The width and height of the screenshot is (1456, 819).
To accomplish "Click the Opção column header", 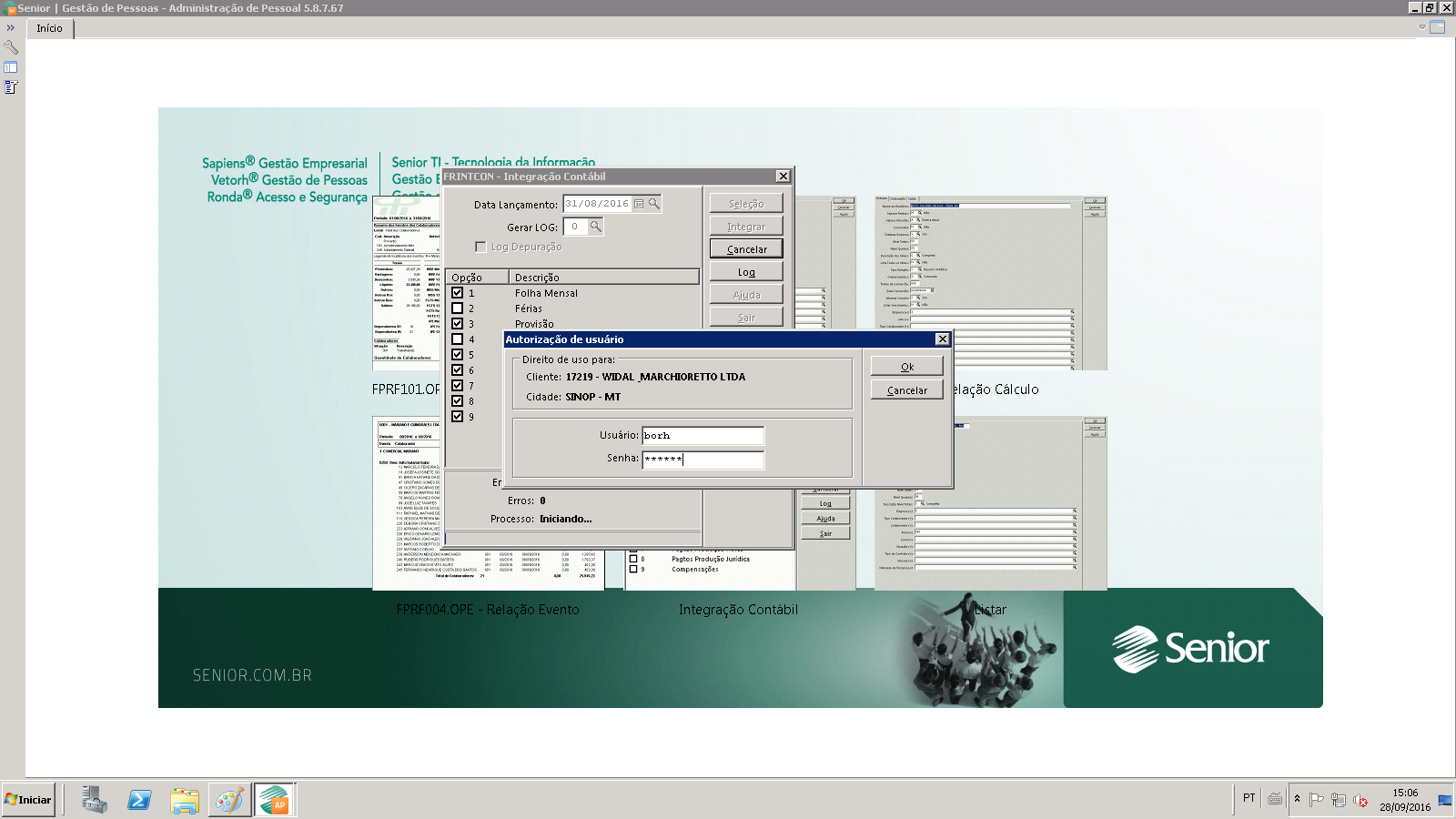I will (477, 278).
